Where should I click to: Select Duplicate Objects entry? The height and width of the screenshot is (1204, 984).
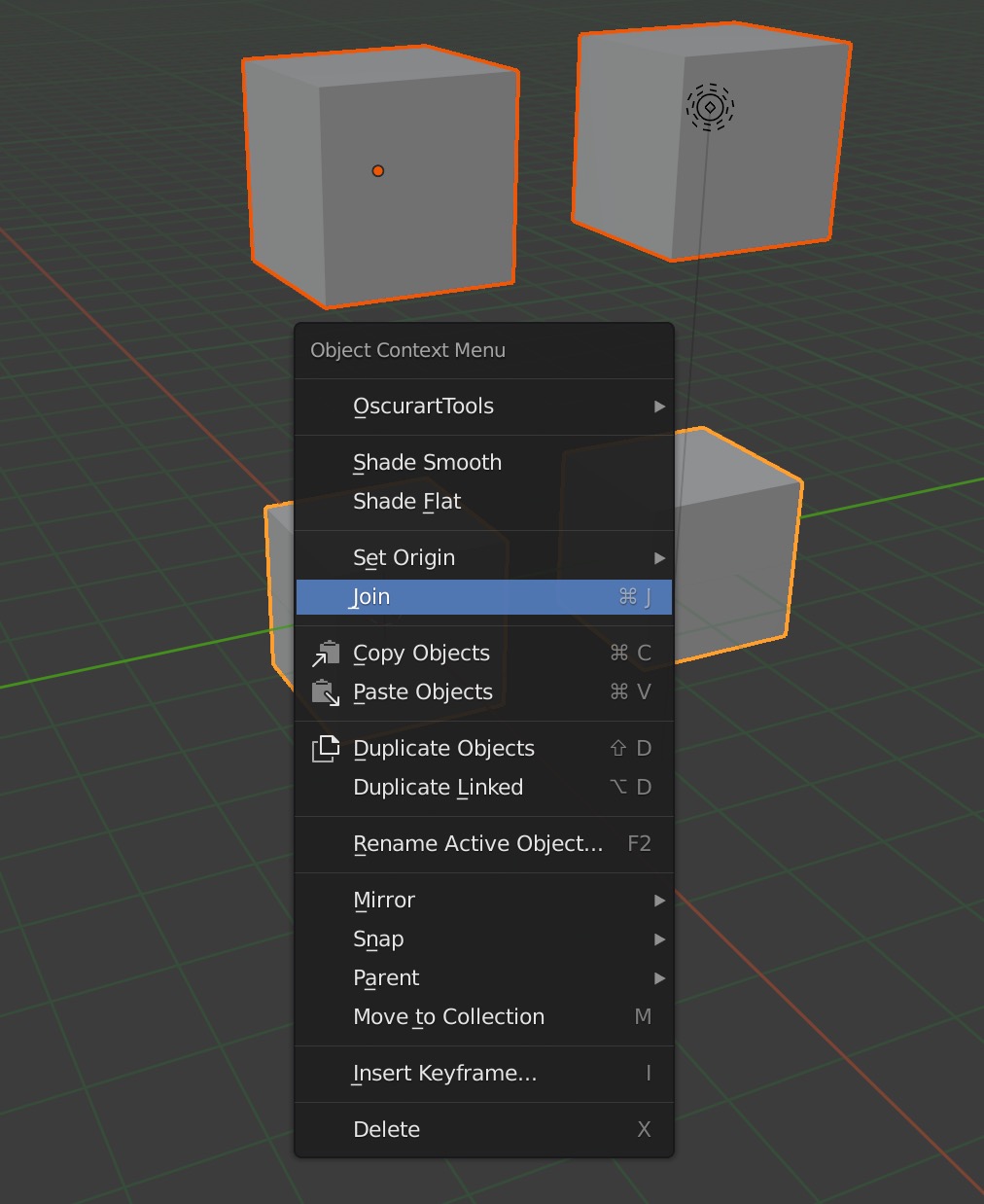[x=483, y=749]
